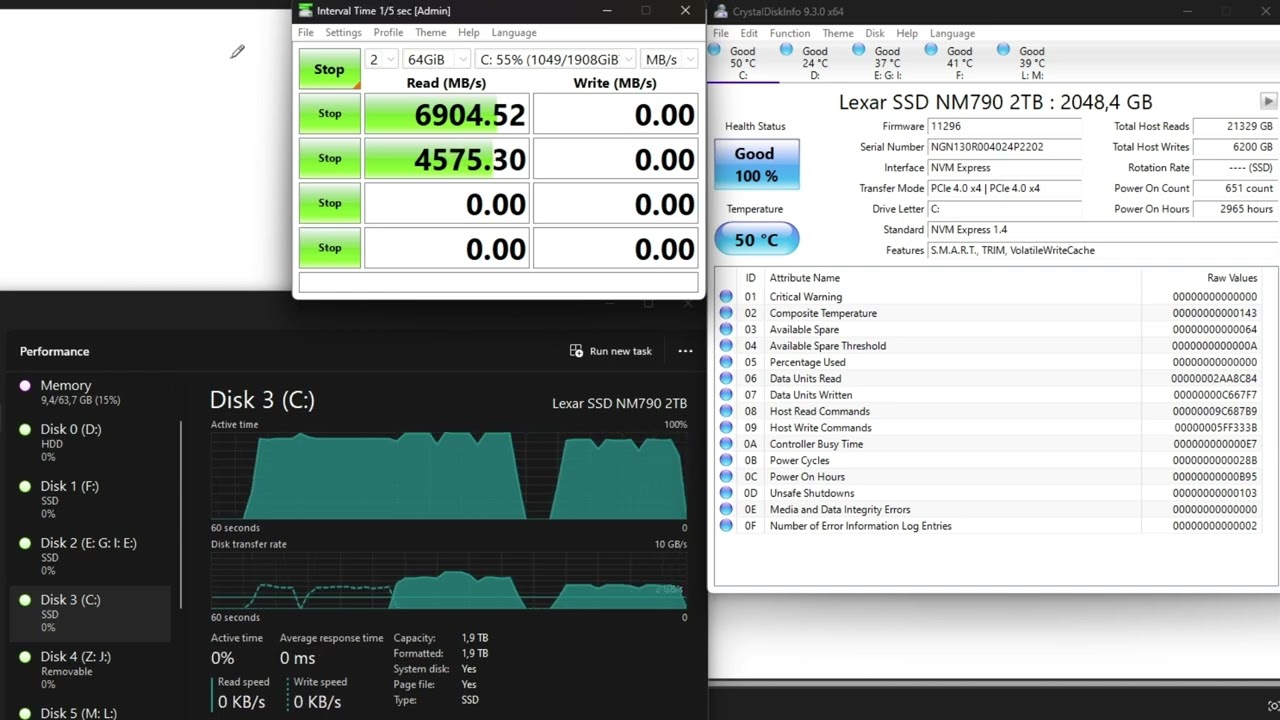Click the Disk transfer rate graph
Screen dimensions: 1280x720
449,581
